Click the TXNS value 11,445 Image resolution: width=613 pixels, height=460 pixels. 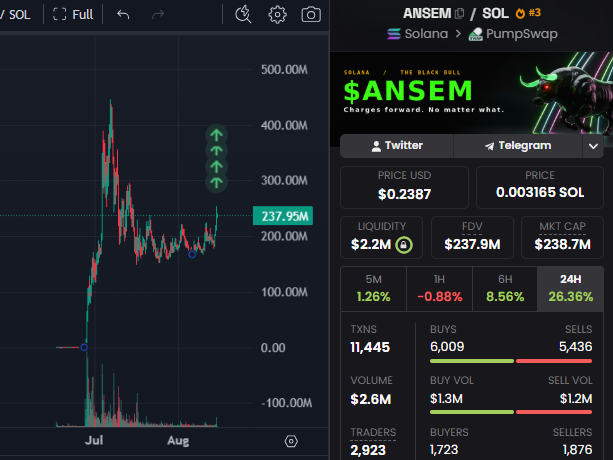click(370, 347)
